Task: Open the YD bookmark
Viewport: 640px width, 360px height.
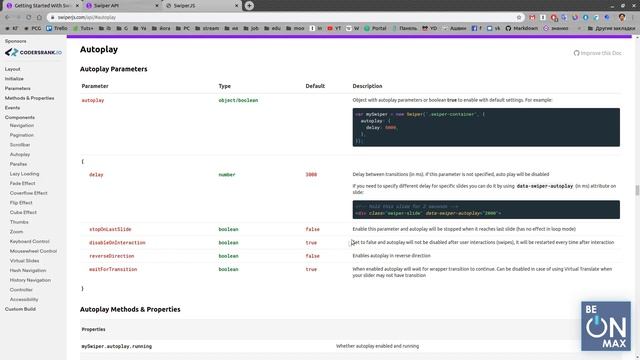Action: click(429, 28)
